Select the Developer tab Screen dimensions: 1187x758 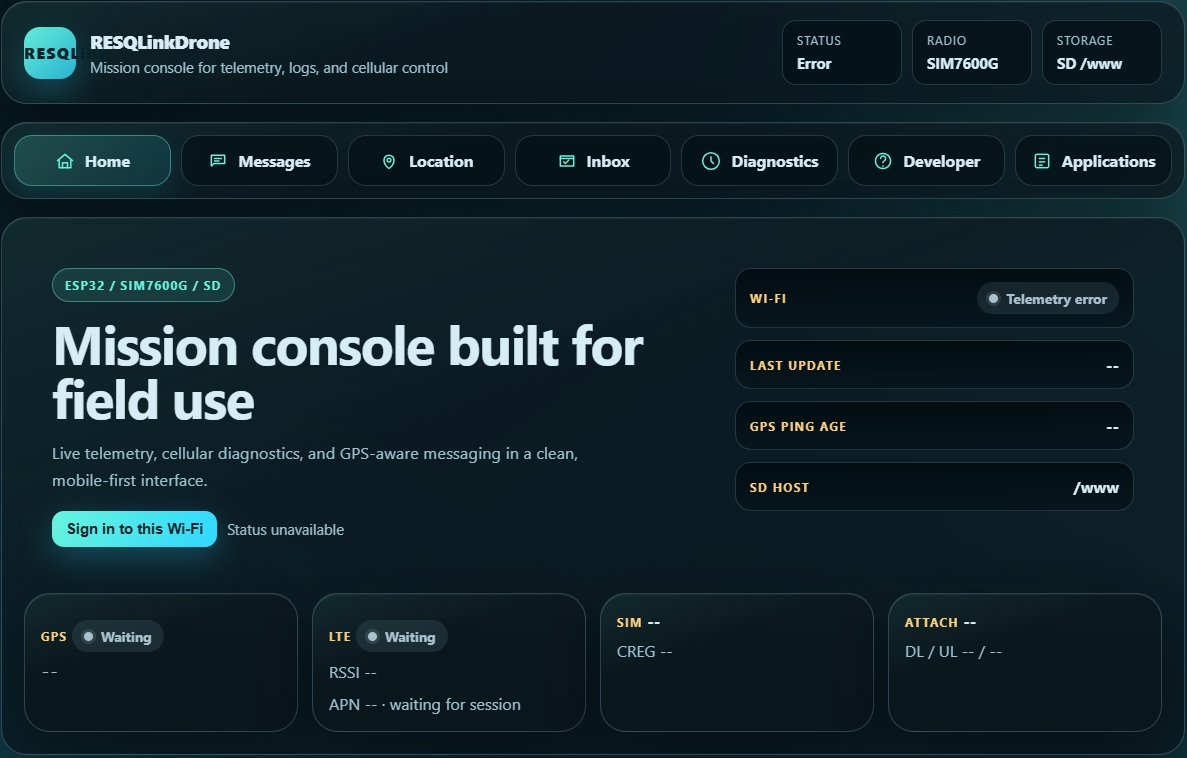coord(927,161)
